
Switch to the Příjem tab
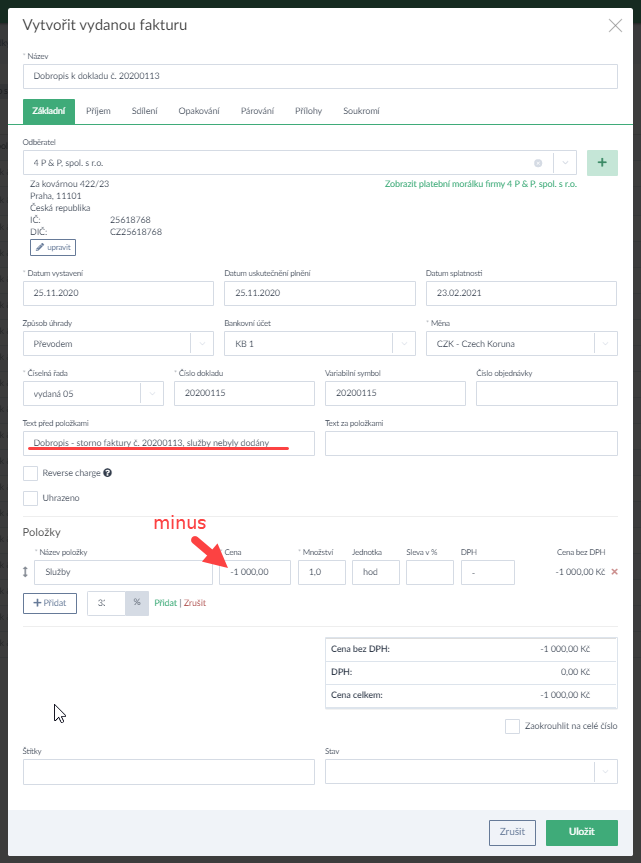click(x=98, y=111)
